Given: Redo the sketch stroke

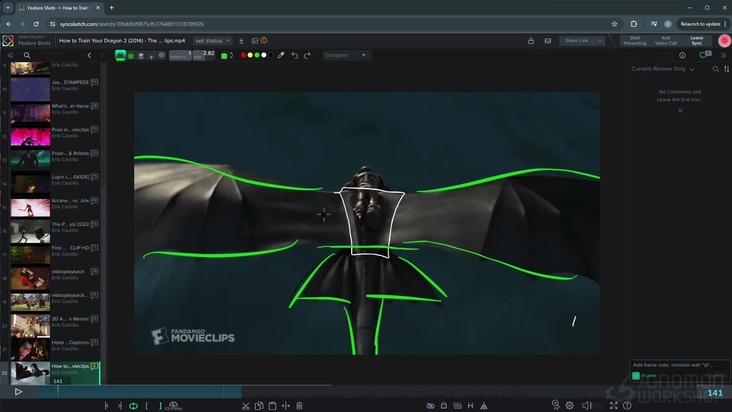Looking at the screenshot, I should [307, 55].
